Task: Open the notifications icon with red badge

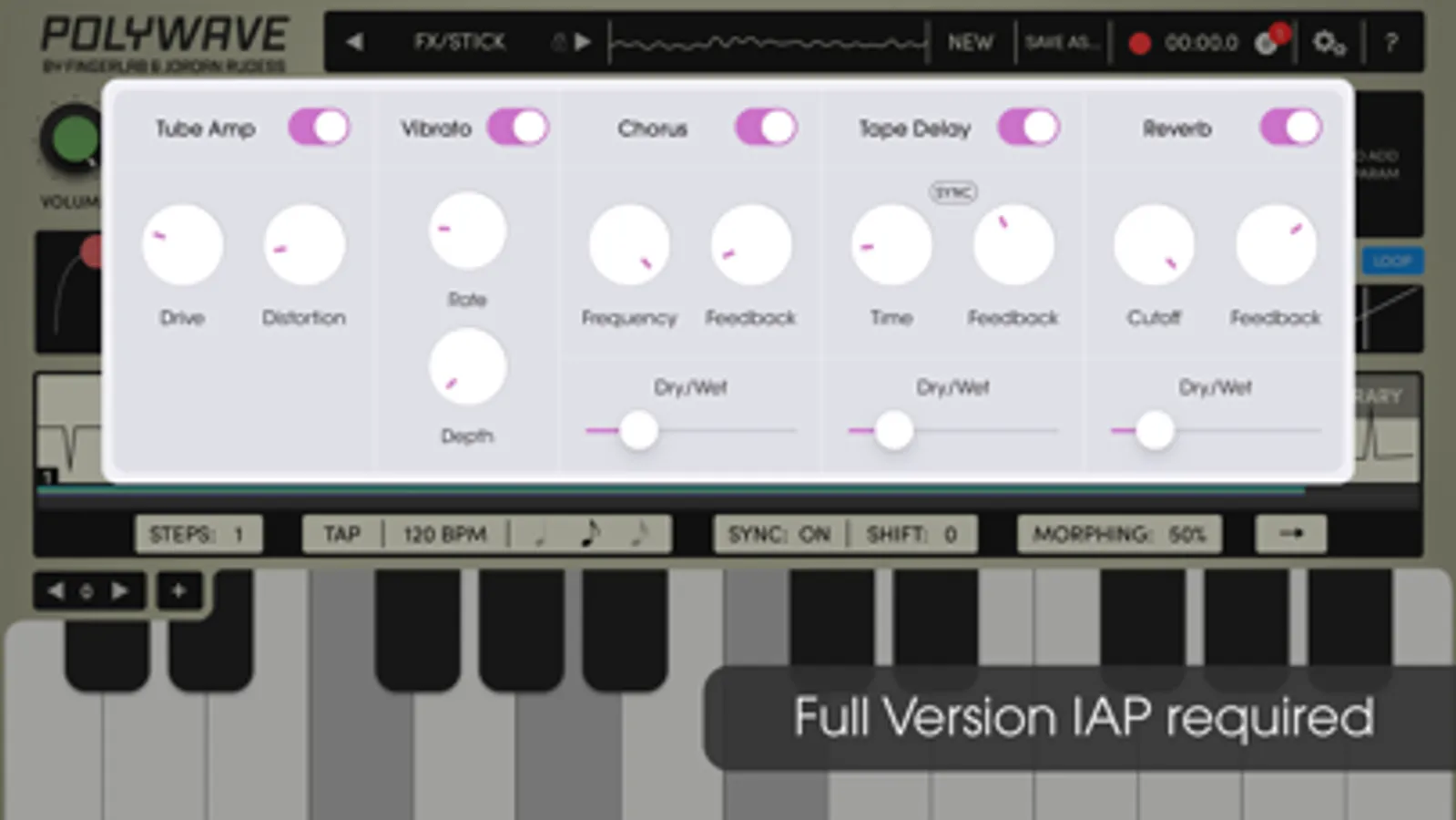Action: (1271, 40)
